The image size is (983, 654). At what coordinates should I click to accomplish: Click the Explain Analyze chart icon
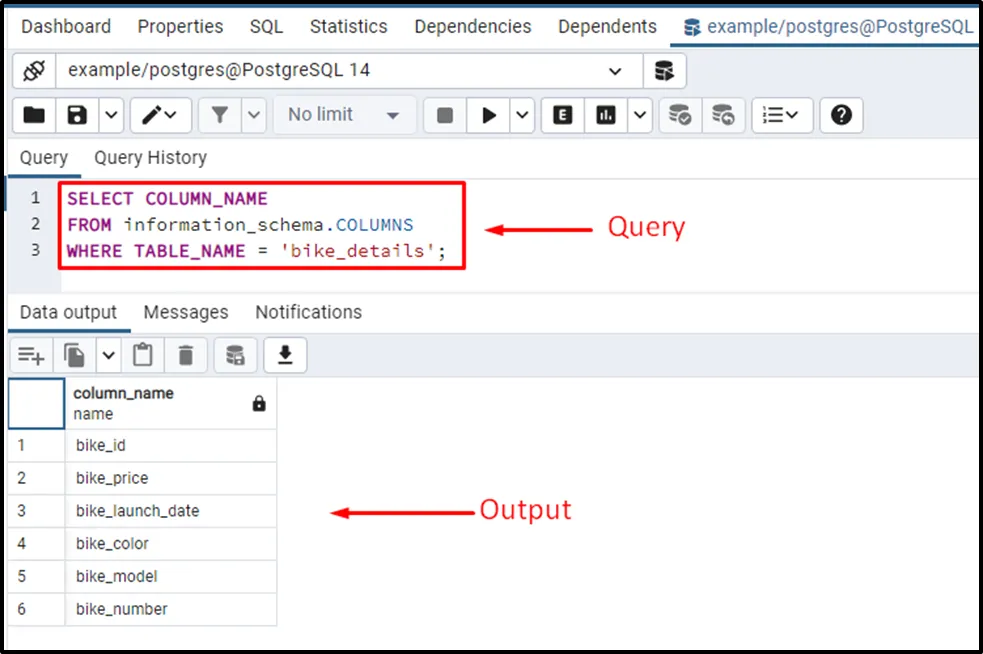606,115
